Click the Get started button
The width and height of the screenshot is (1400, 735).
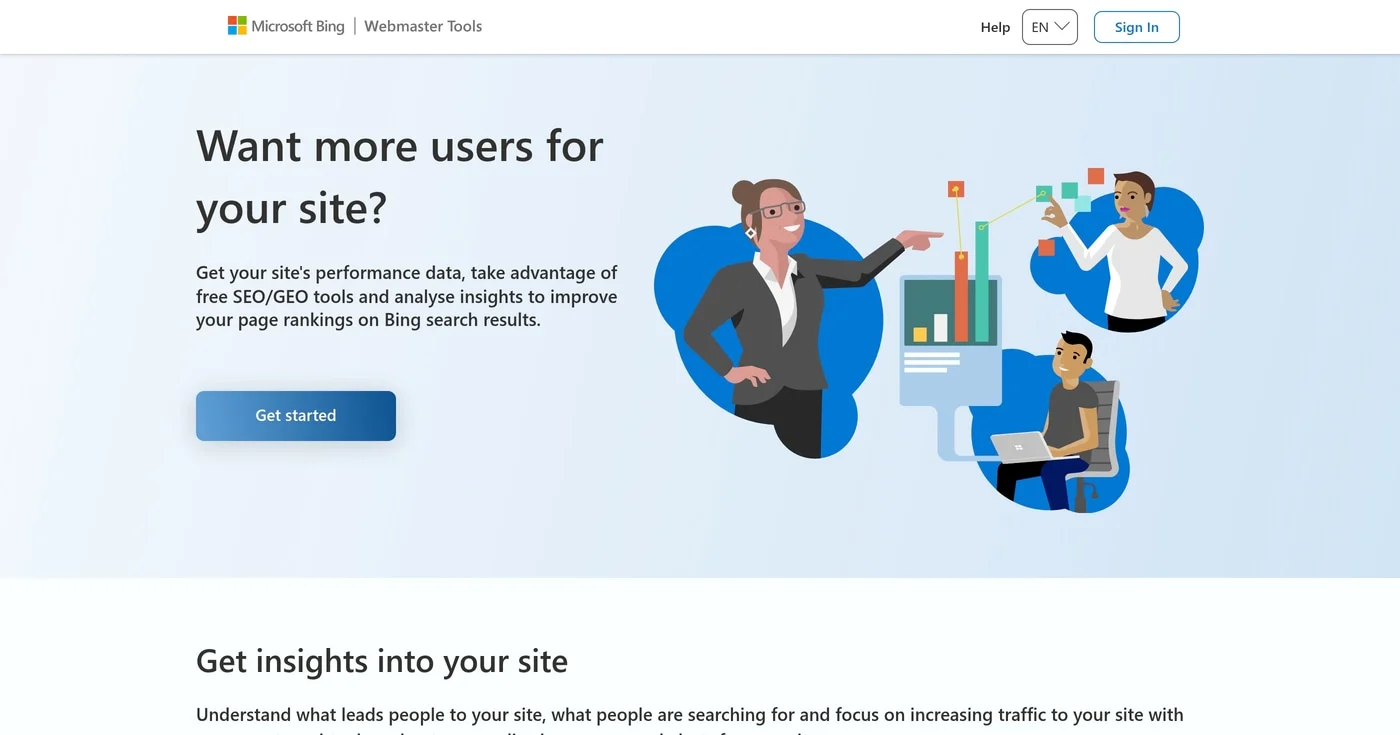point(296,416)
